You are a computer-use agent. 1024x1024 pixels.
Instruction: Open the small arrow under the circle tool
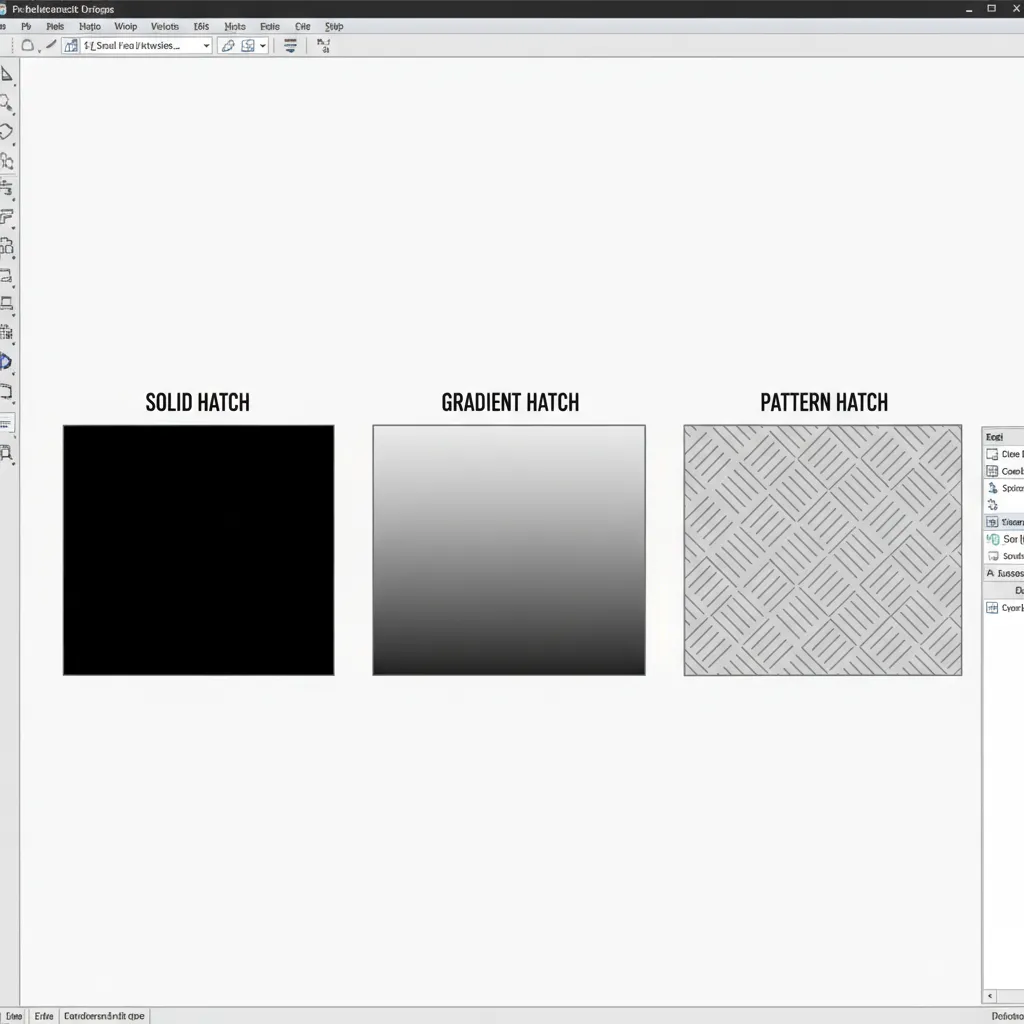point(38,51)
